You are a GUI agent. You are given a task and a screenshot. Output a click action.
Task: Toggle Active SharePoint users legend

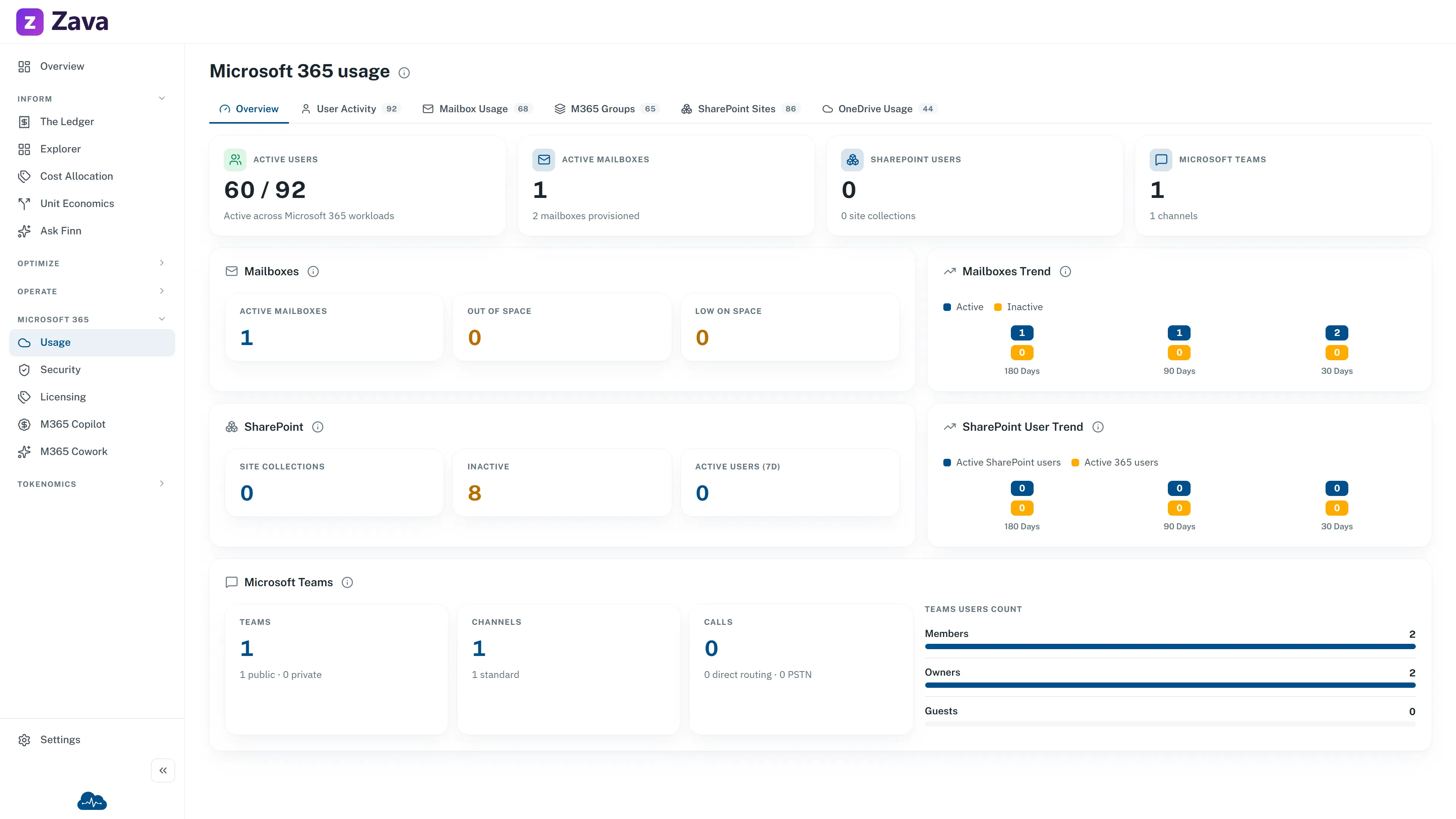1001,462
